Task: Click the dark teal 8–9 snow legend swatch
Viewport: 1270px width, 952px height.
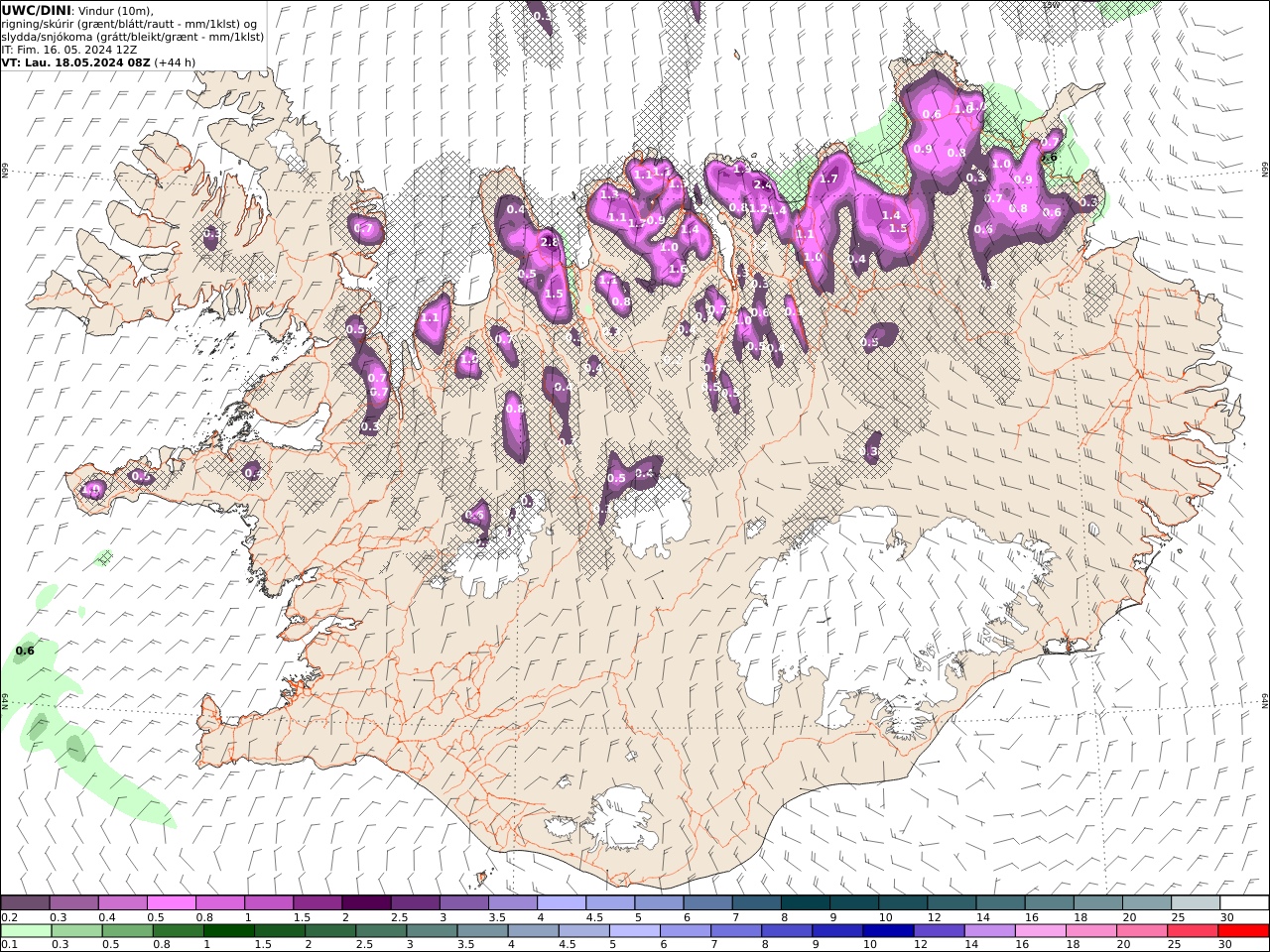Action: (804, 902)
